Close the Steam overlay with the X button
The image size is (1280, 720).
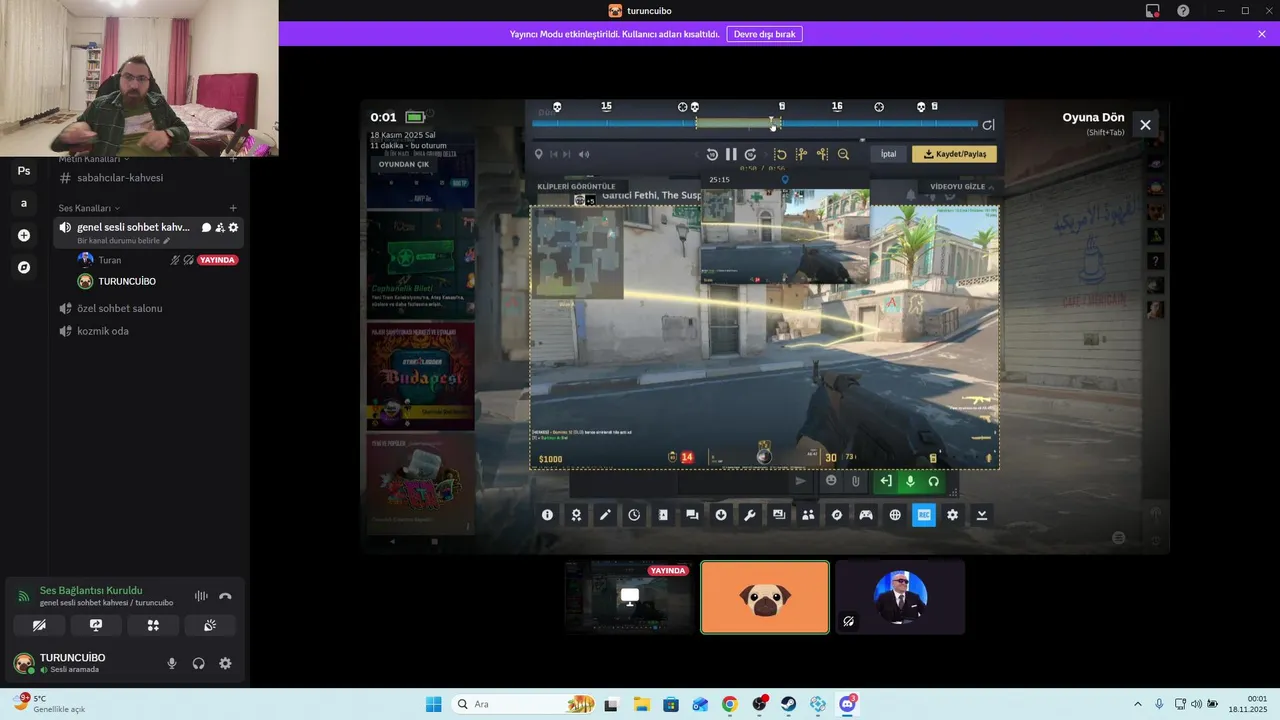click(1145, 125)
